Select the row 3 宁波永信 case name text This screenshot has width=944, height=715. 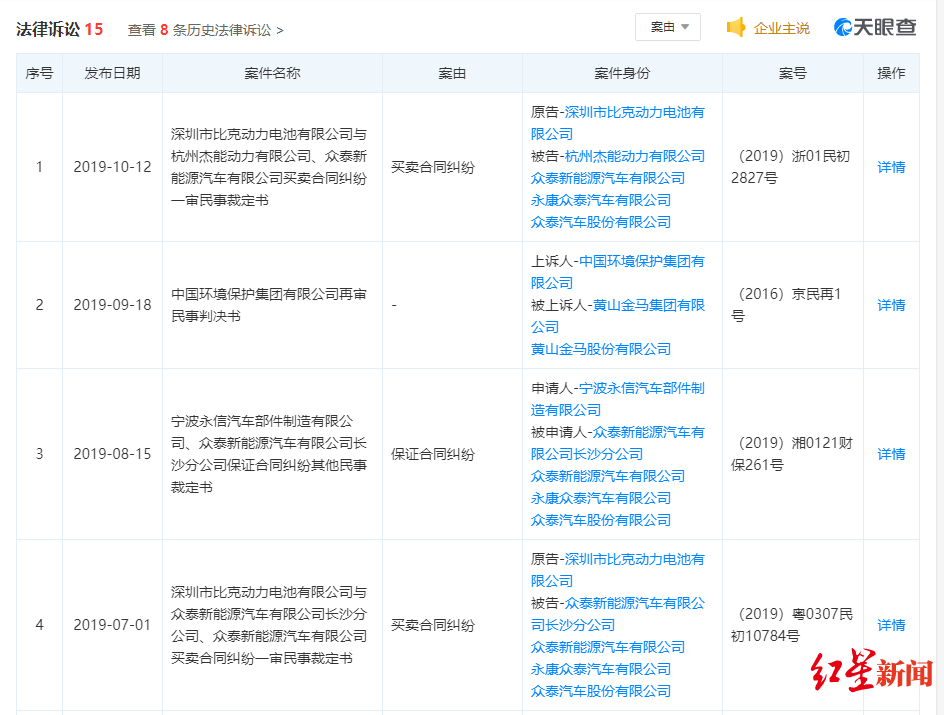click(269, 454)
